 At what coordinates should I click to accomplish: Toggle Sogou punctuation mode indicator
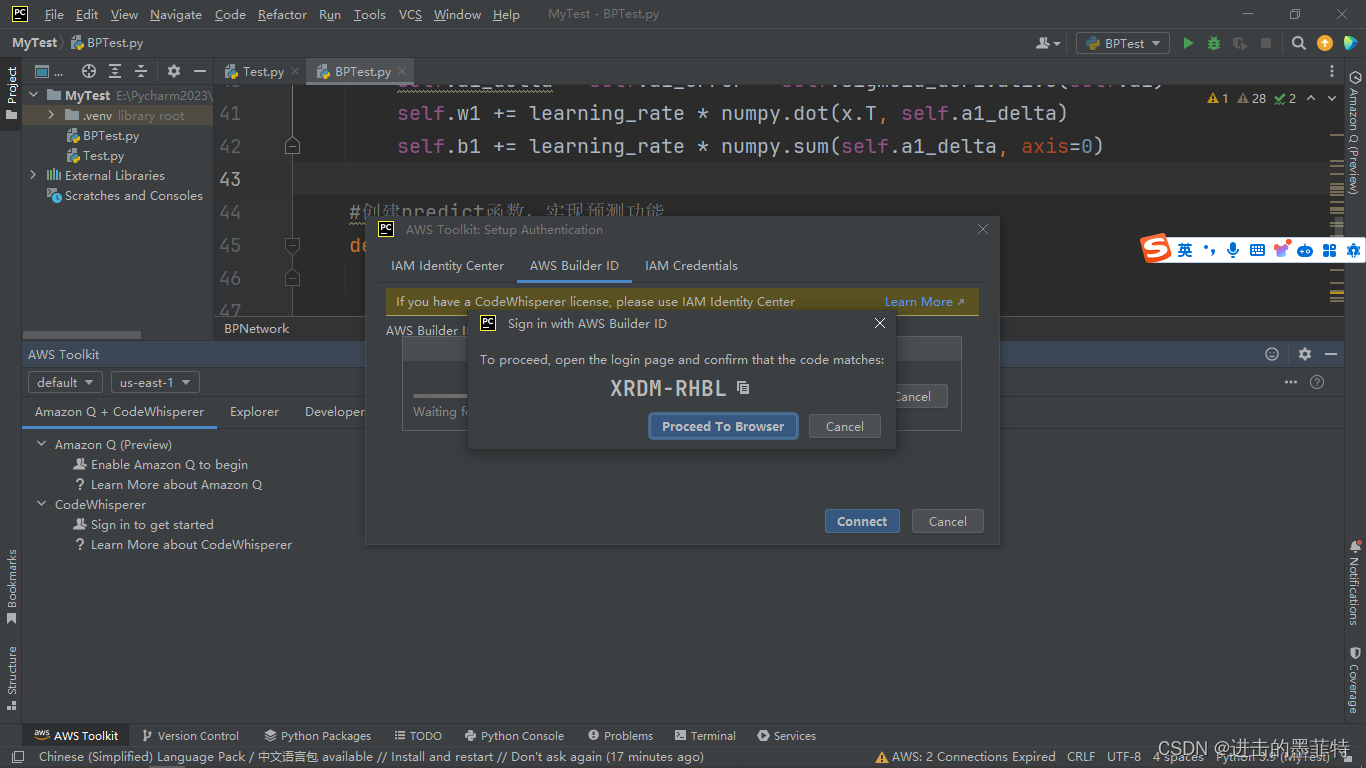tap(1209, 250)
